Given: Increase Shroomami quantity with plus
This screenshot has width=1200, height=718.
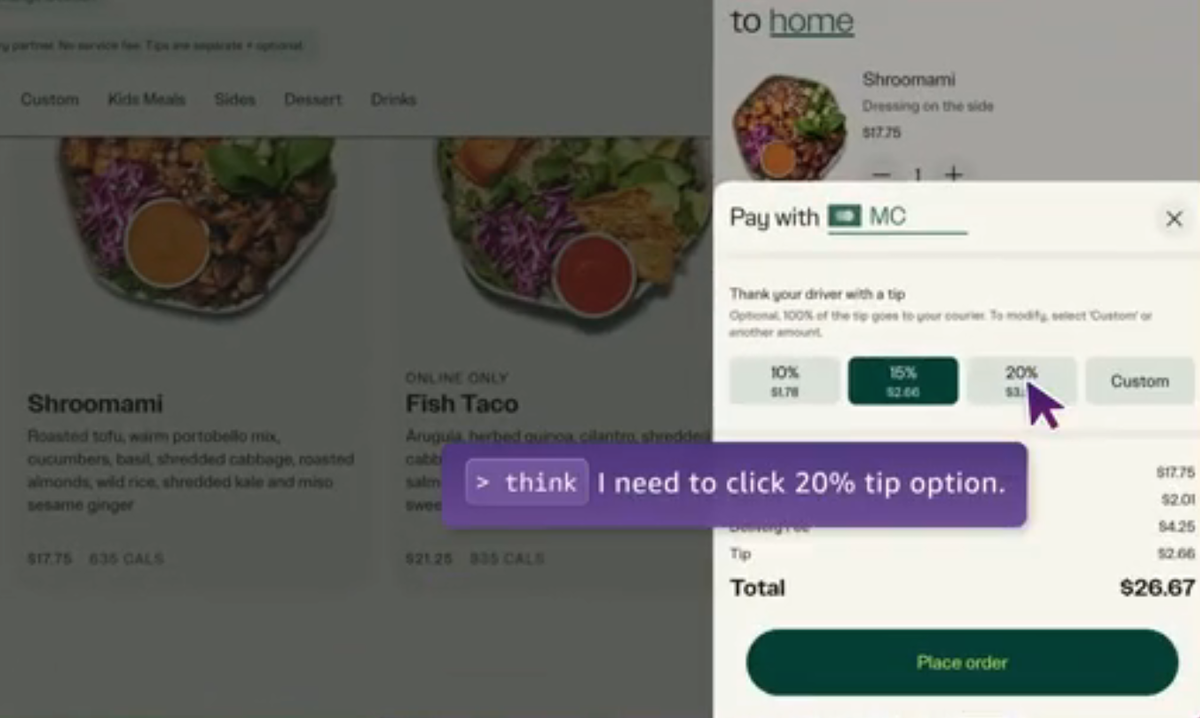Looking at the screenshot, I should [954, 175].
